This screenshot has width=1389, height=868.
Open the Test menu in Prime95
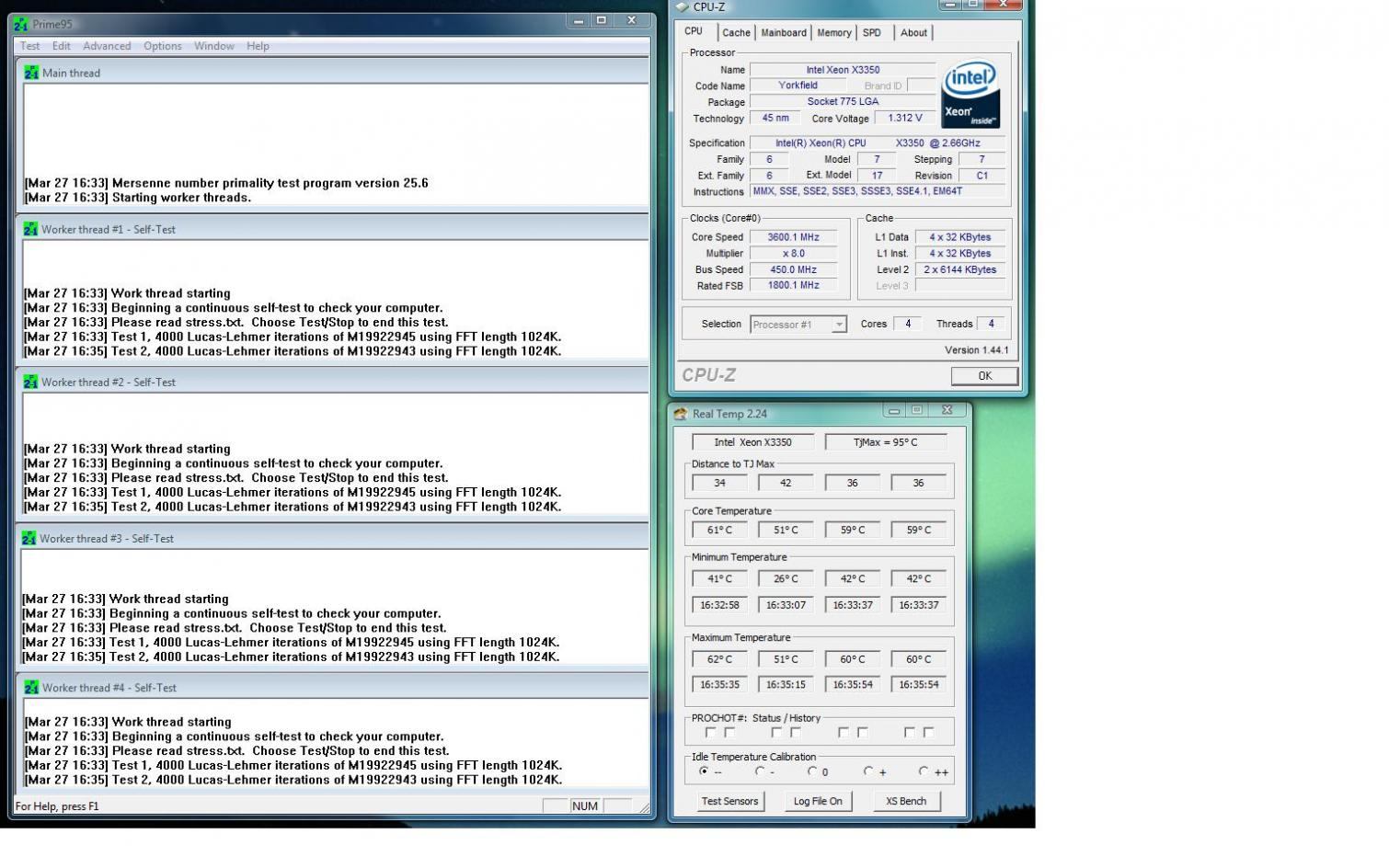click(x=30, y=46)
